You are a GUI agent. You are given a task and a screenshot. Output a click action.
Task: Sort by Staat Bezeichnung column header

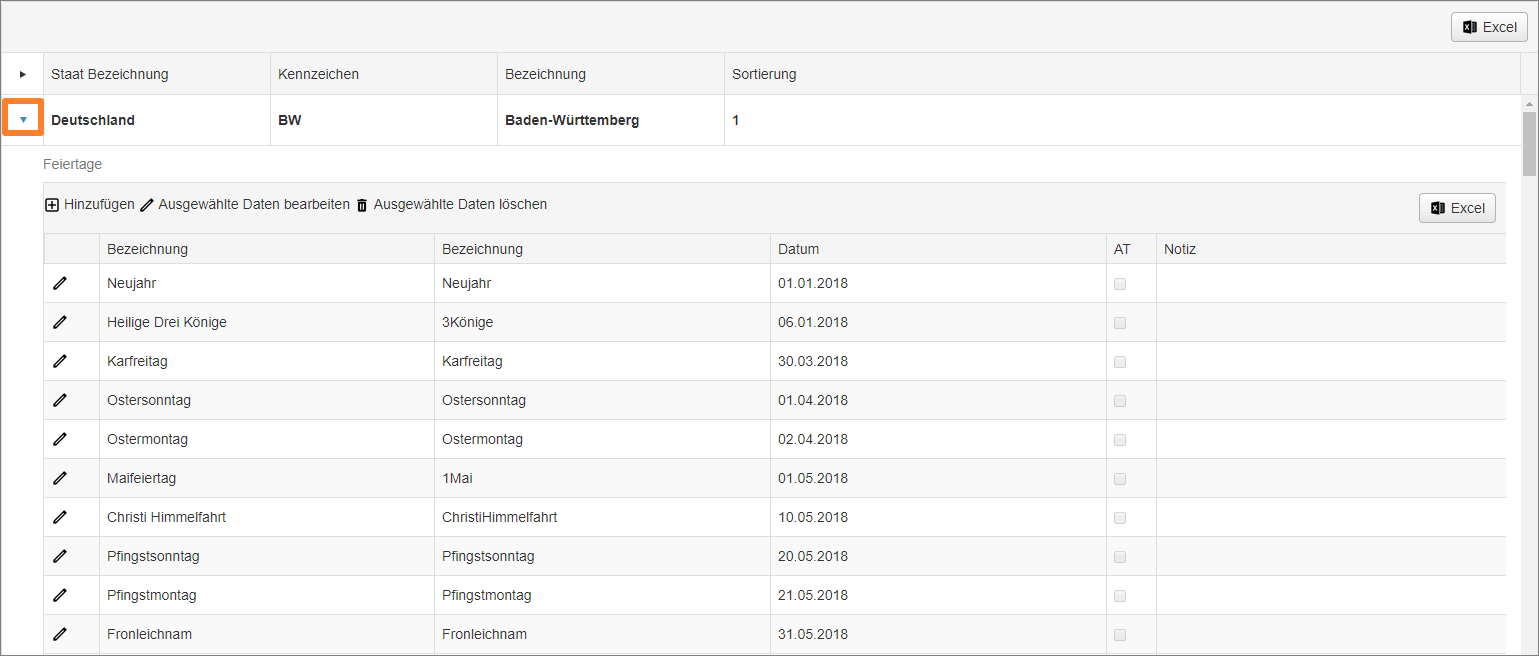click(x=157, y=74)
